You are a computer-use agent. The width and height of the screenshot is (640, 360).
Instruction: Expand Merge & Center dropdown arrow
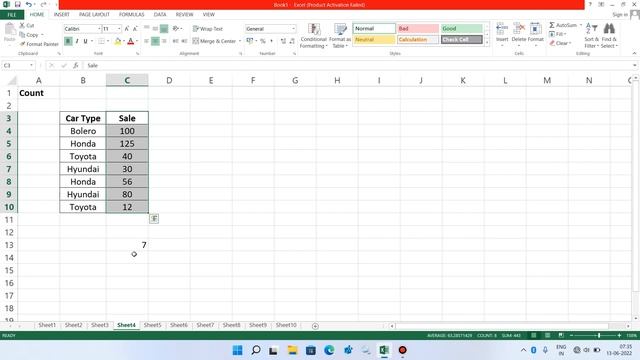240,41
